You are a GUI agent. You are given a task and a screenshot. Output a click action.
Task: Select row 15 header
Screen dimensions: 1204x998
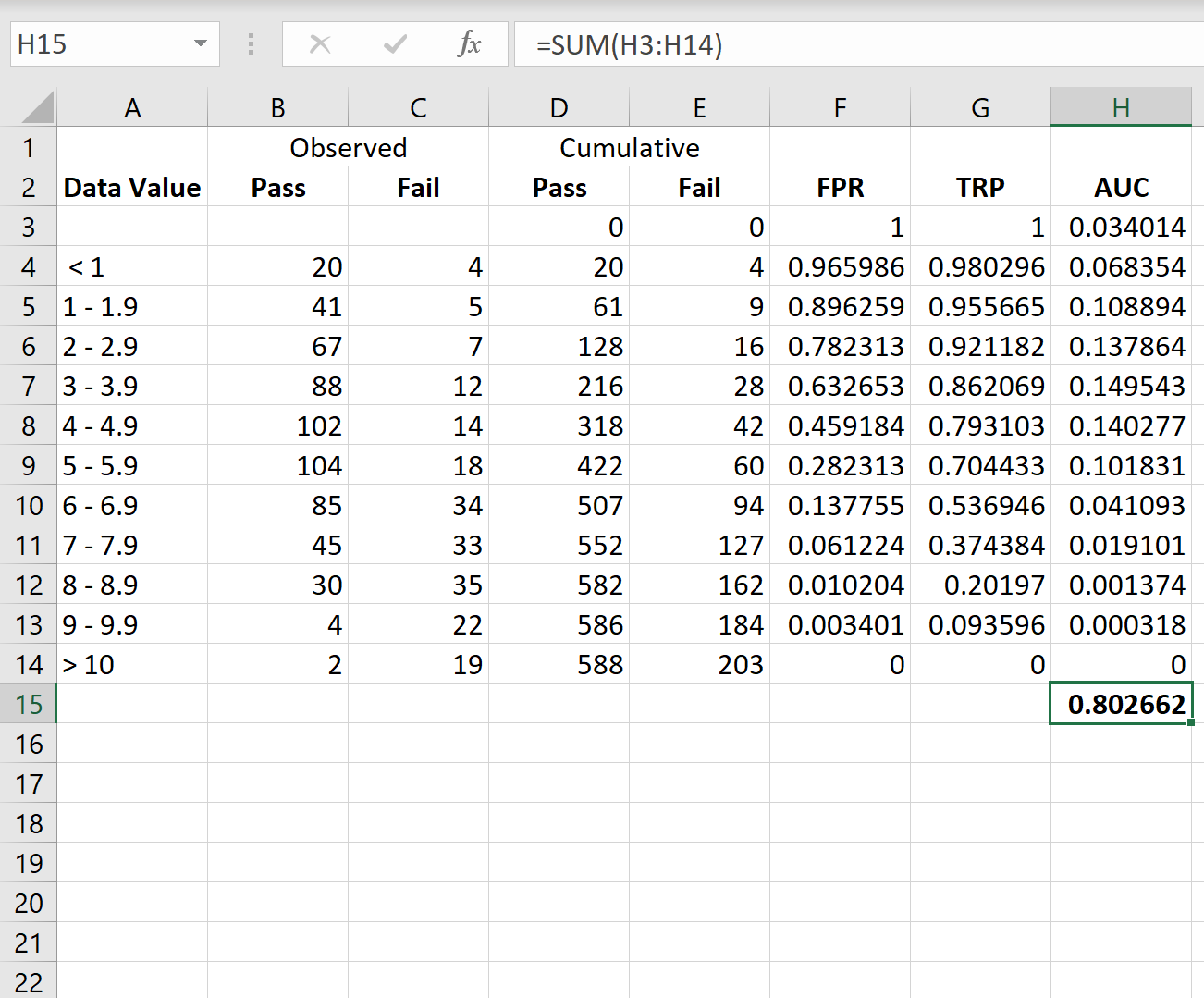29,704
